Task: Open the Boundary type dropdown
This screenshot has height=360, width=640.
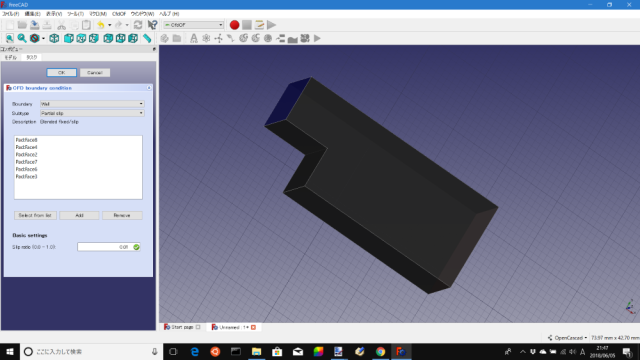Action: click(x=92, y=104)
